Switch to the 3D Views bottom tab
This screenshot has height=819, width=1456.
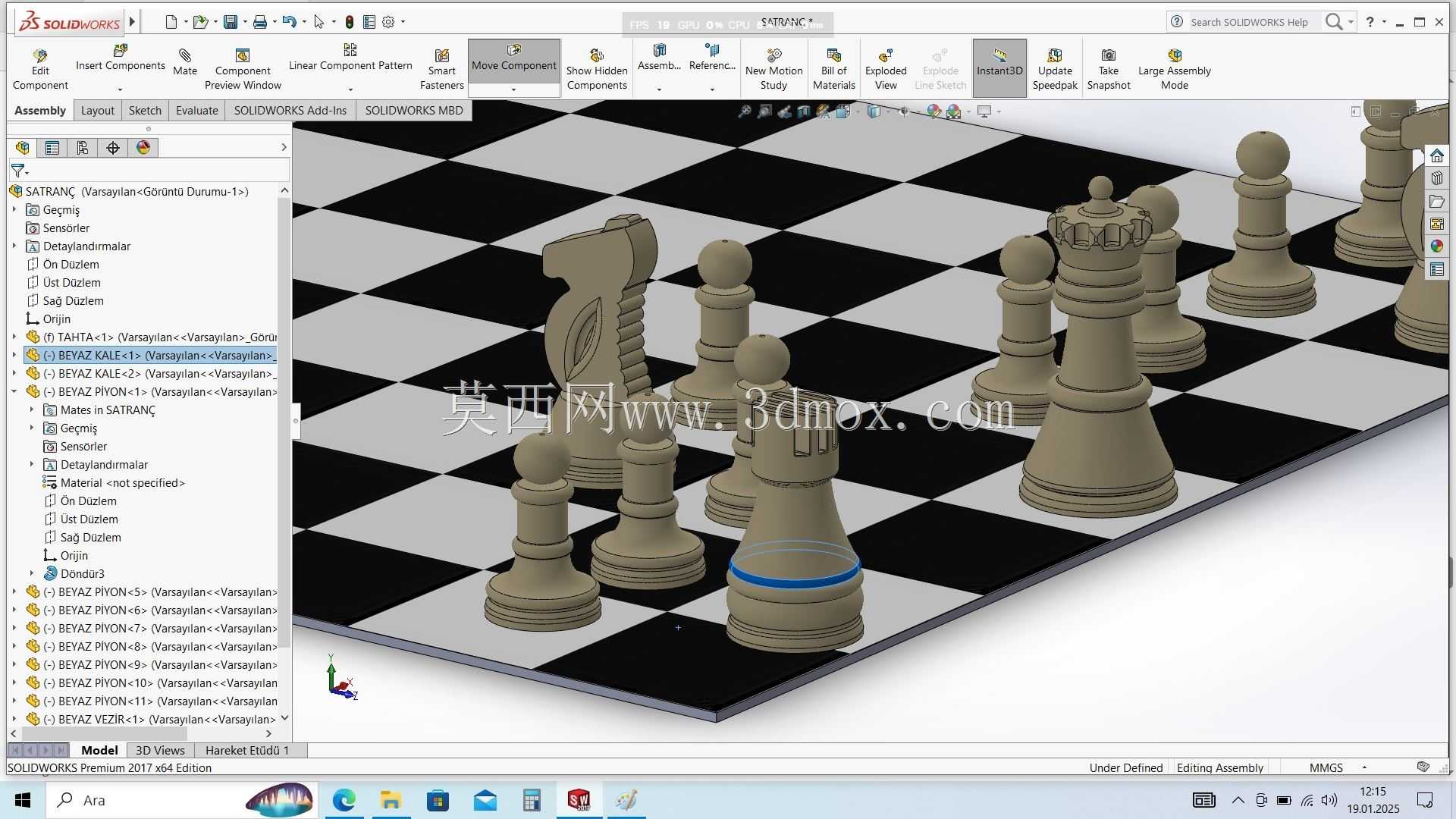coord(160,750)
